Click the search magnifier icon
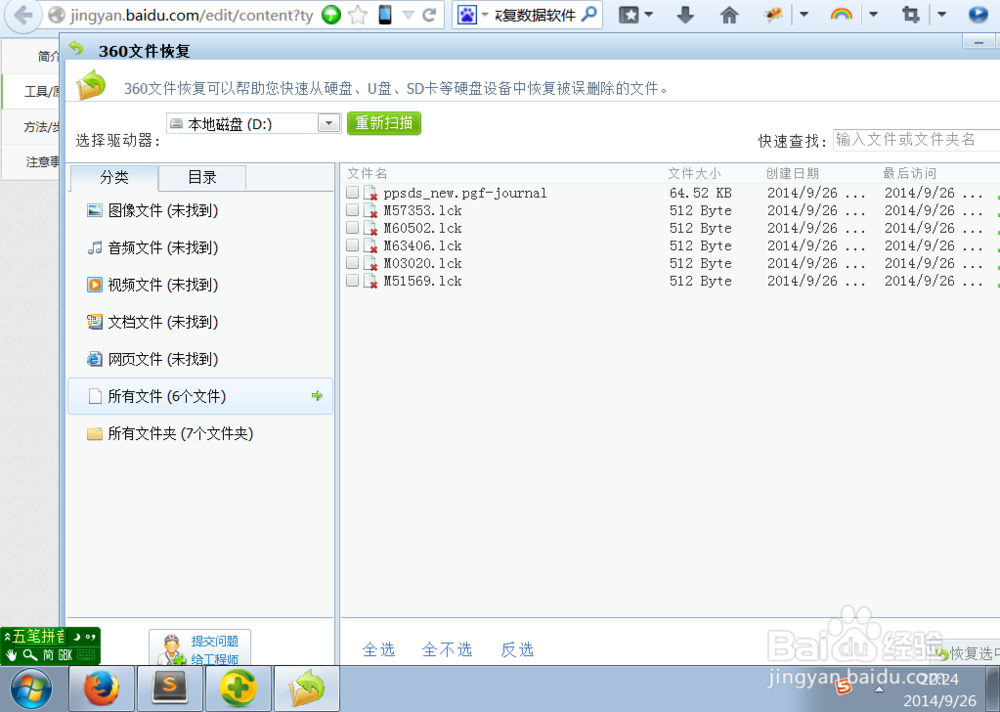1000x712 pixels. point(590,13)
